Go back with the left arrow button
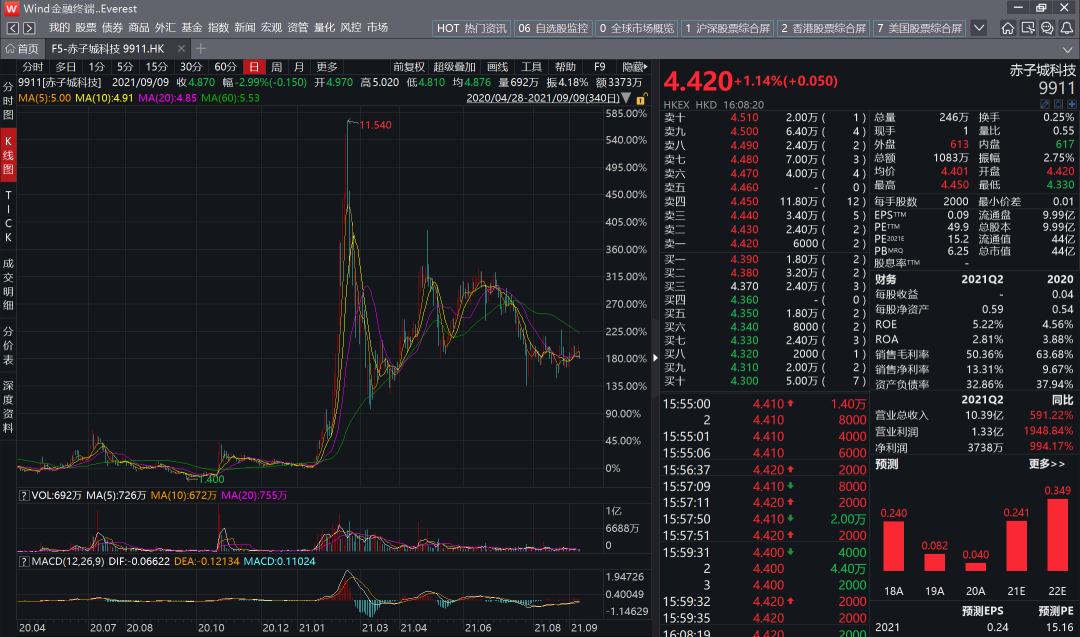 point(13,28)
